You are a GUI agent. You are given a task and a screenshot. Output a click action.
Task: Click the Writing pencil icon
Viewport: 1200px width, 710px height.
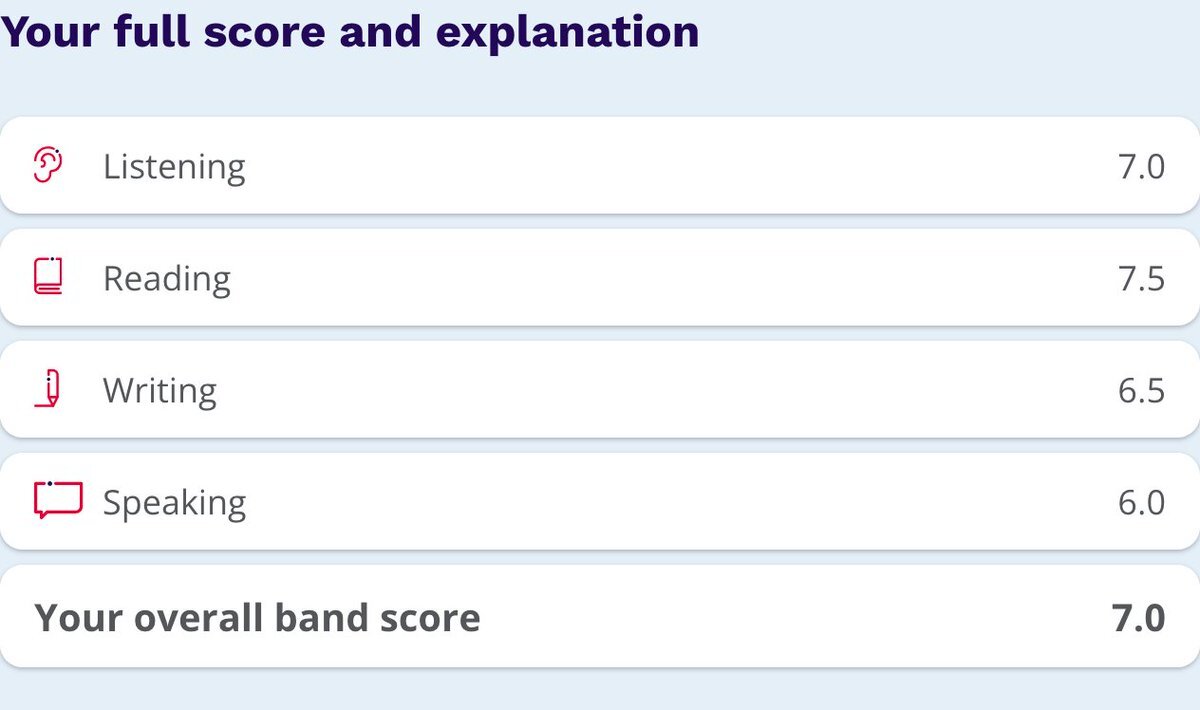48,389
